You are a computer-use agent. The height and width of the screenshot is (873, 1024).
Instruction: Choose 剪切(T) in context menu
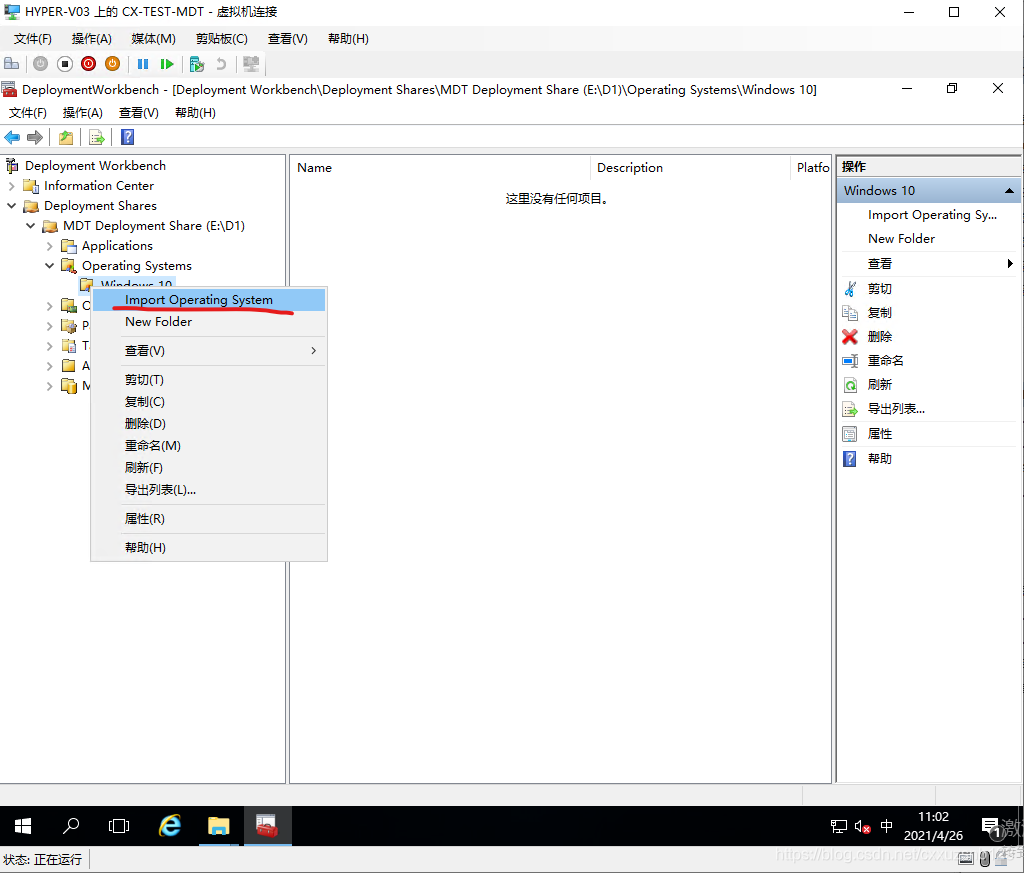point(209,379)
